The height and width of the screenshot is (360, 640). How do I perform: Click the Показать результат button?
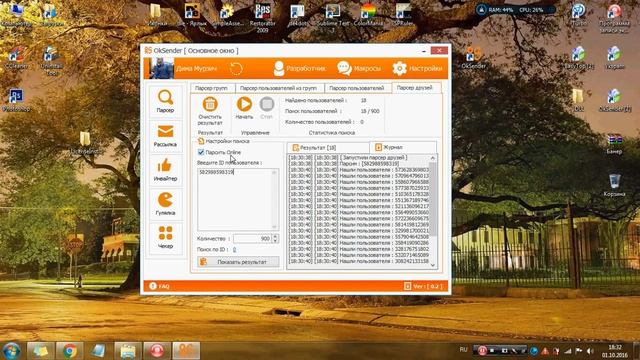click(238, 262)
